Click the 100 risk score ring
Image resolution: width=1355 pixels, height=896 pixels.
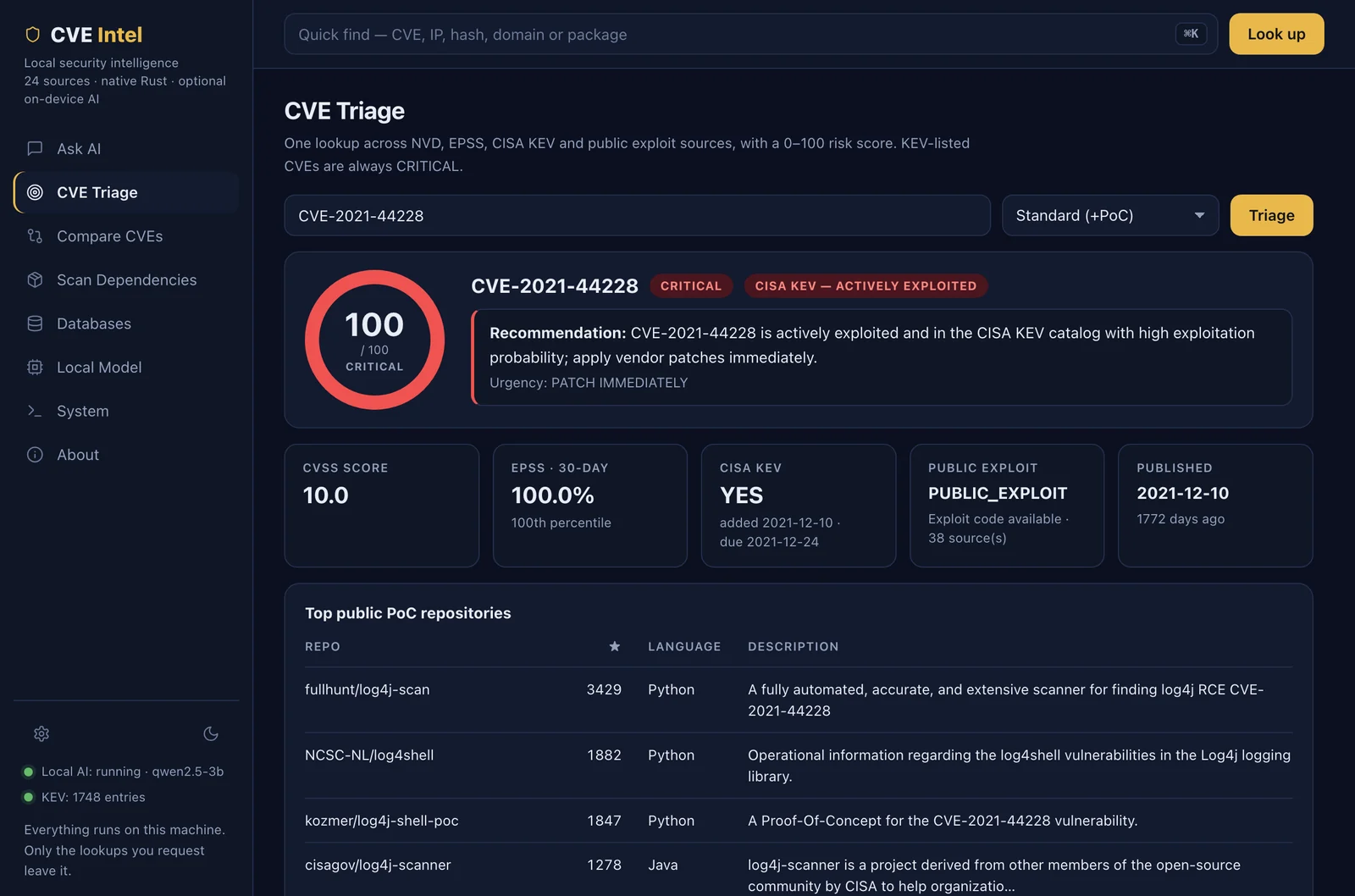click(x=374, y=340)
